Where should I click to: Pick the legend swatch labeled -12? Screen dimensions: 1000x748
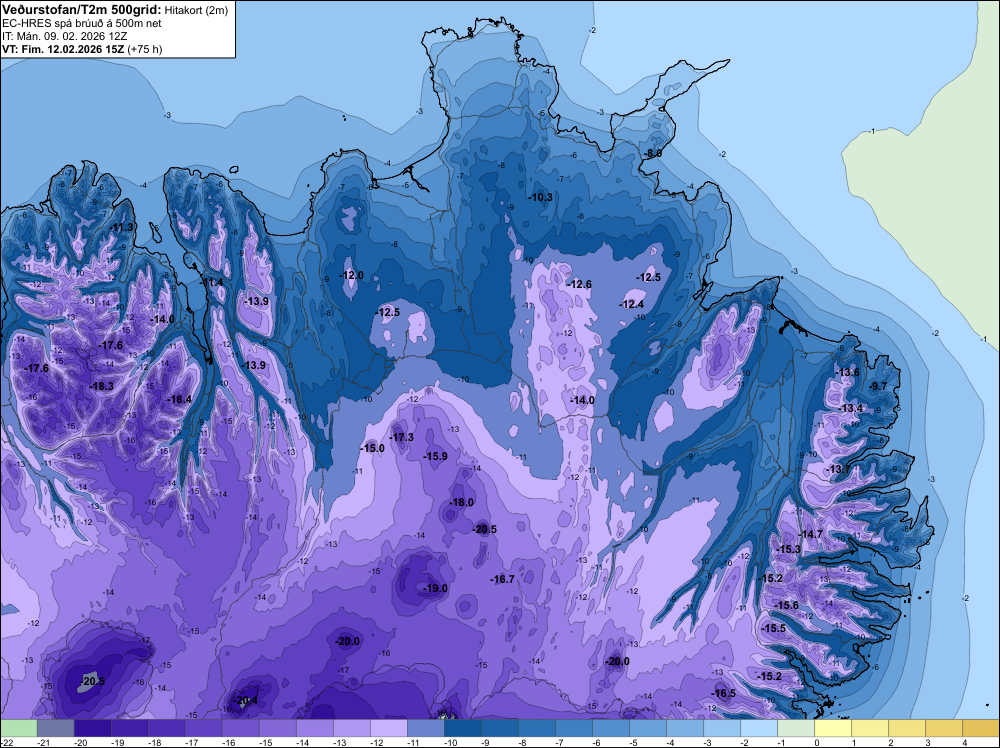(388, 728)
